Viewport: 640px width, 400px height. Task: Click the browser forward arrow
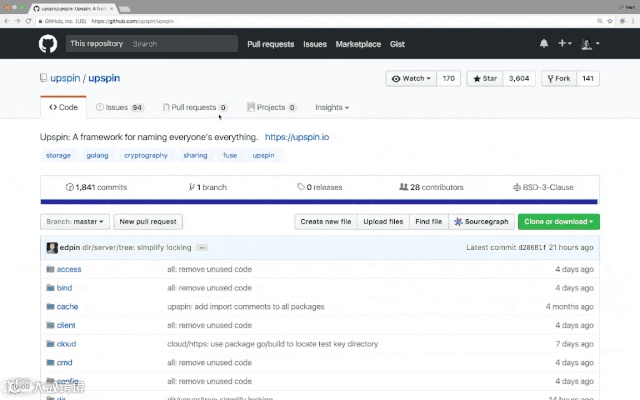tap(18, 21)
